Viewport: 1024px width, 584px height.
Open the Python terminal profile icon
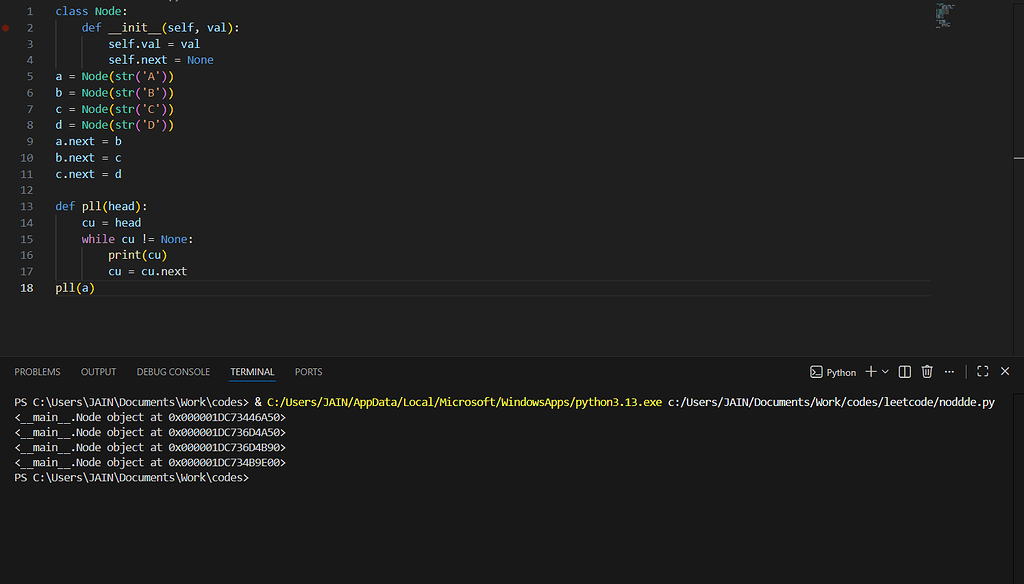tap(816, 372)
